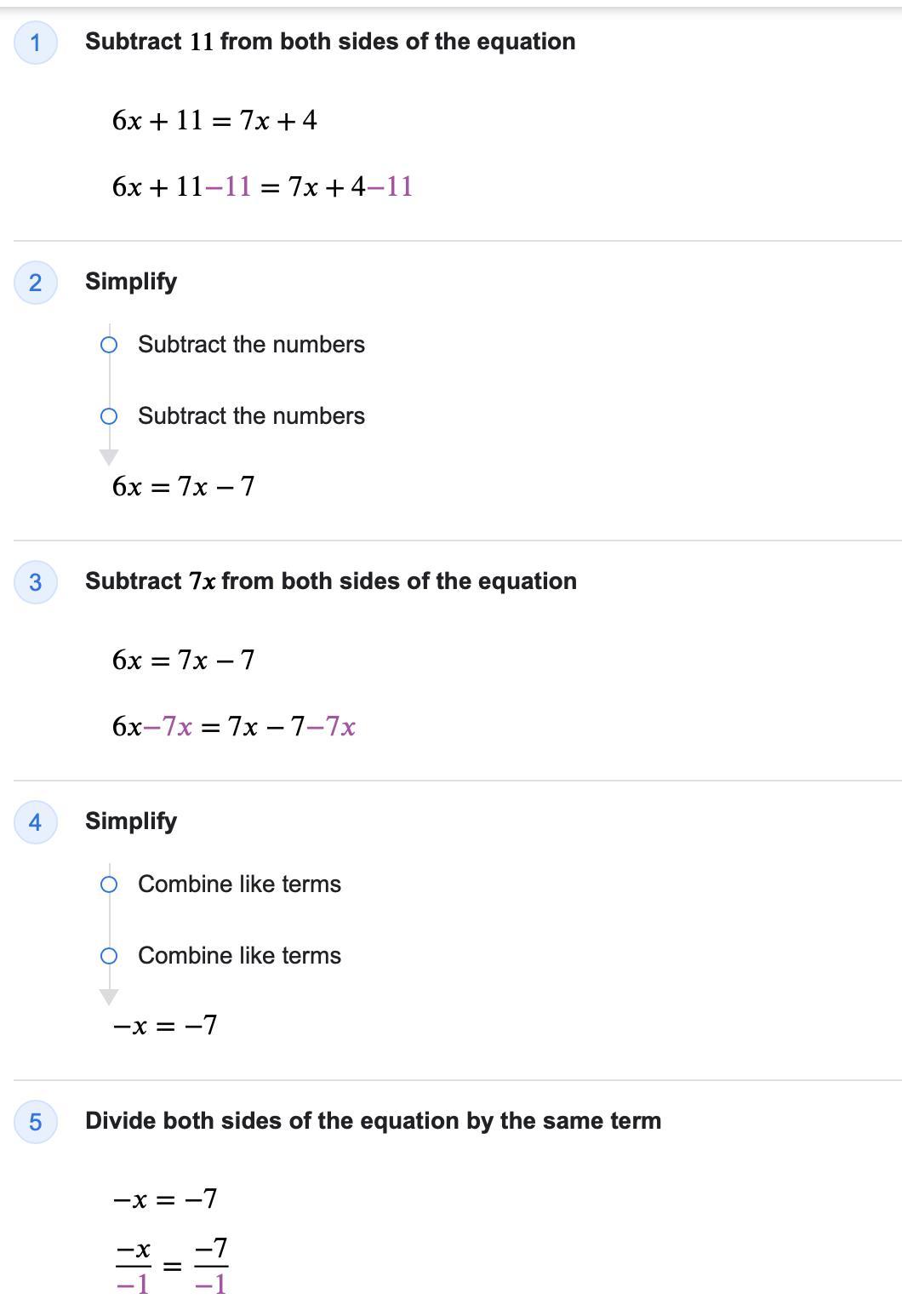Click the "Simplify" heading in step 4
Screen dimensions: 902x1316
pyautogui.click(x=131, y=821)
